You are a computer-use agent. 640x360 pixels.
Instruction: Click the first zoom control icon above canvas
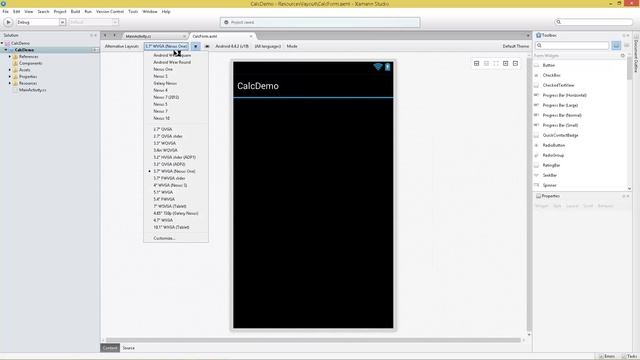(x=476, y=63)
